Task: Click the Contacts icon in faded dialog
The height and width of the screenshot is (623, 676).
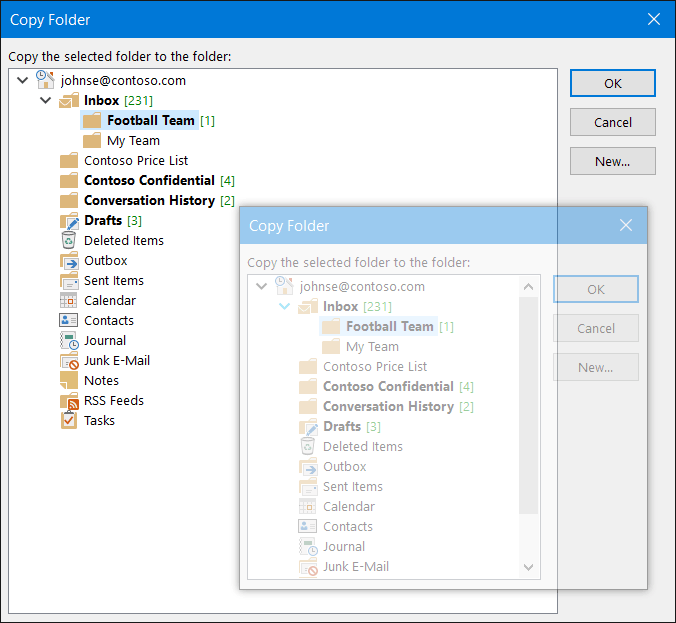Action: (x=307, y=526)
